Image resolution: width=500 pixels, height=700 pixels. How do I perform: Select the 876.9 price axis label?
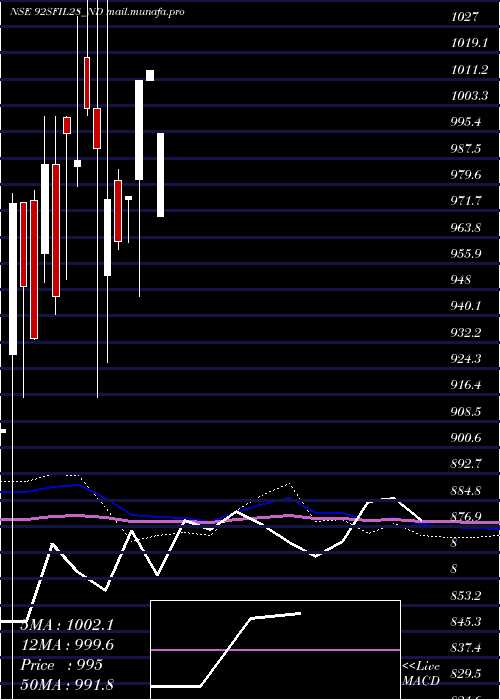click(466, 517)
